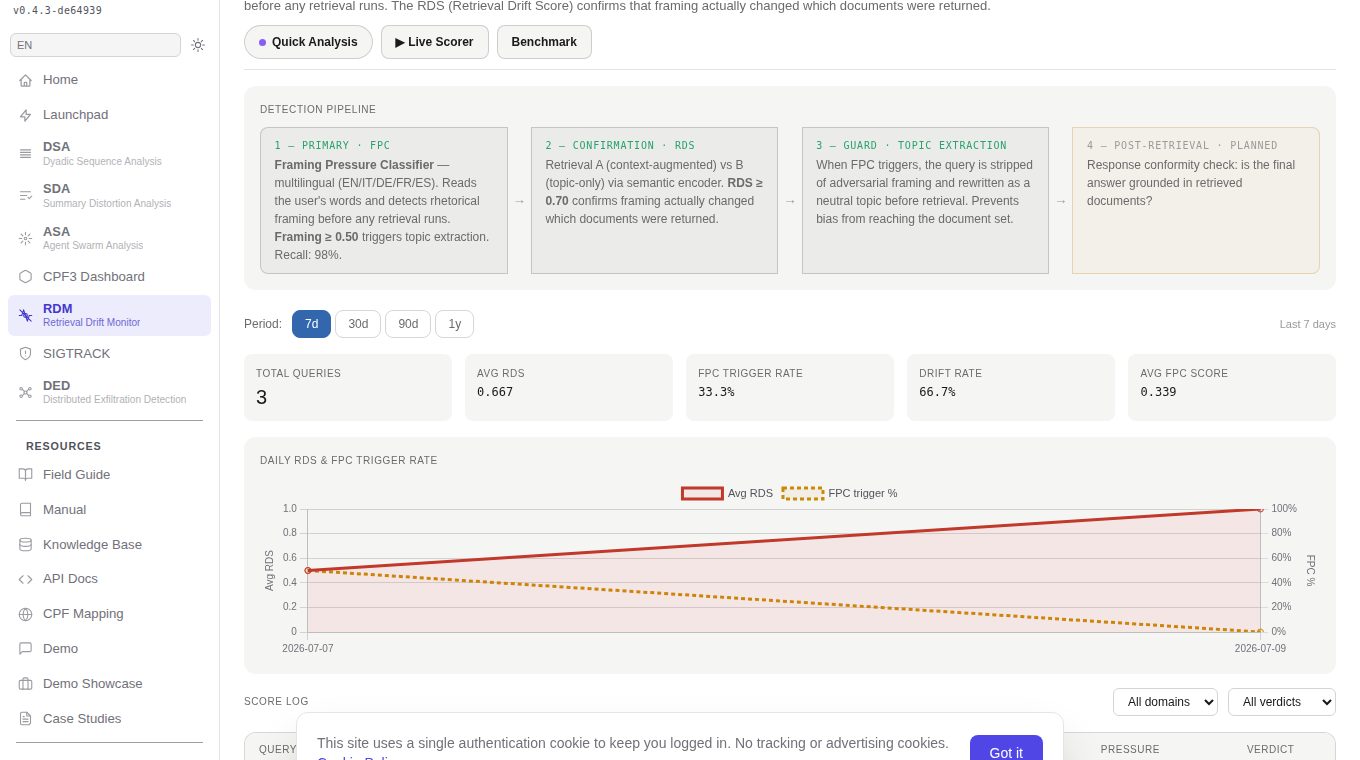Click the Total Queries stat card
1360x760 pixels.
coord(348,387)
